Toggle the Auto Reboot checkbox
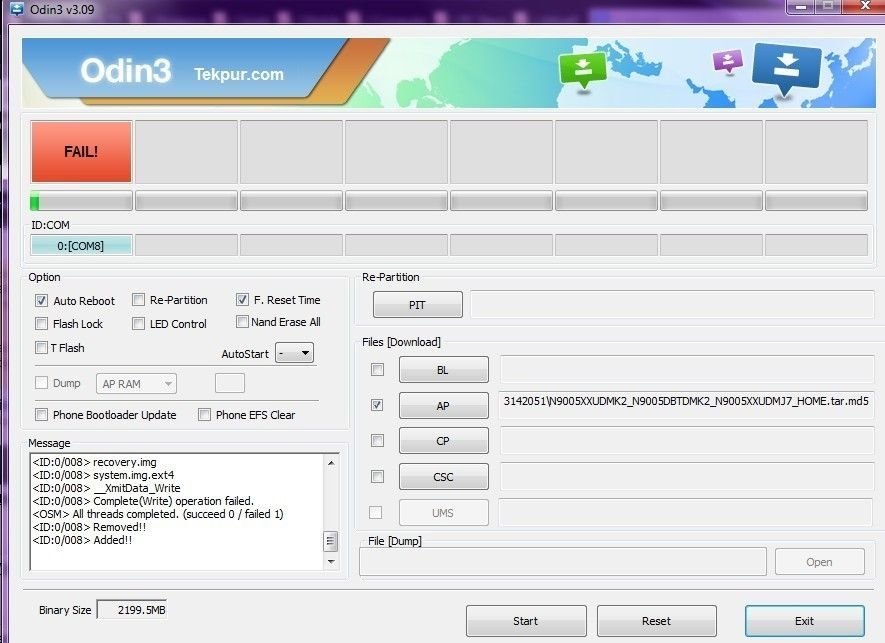The image size is (885, 643). tap(41, 300)
